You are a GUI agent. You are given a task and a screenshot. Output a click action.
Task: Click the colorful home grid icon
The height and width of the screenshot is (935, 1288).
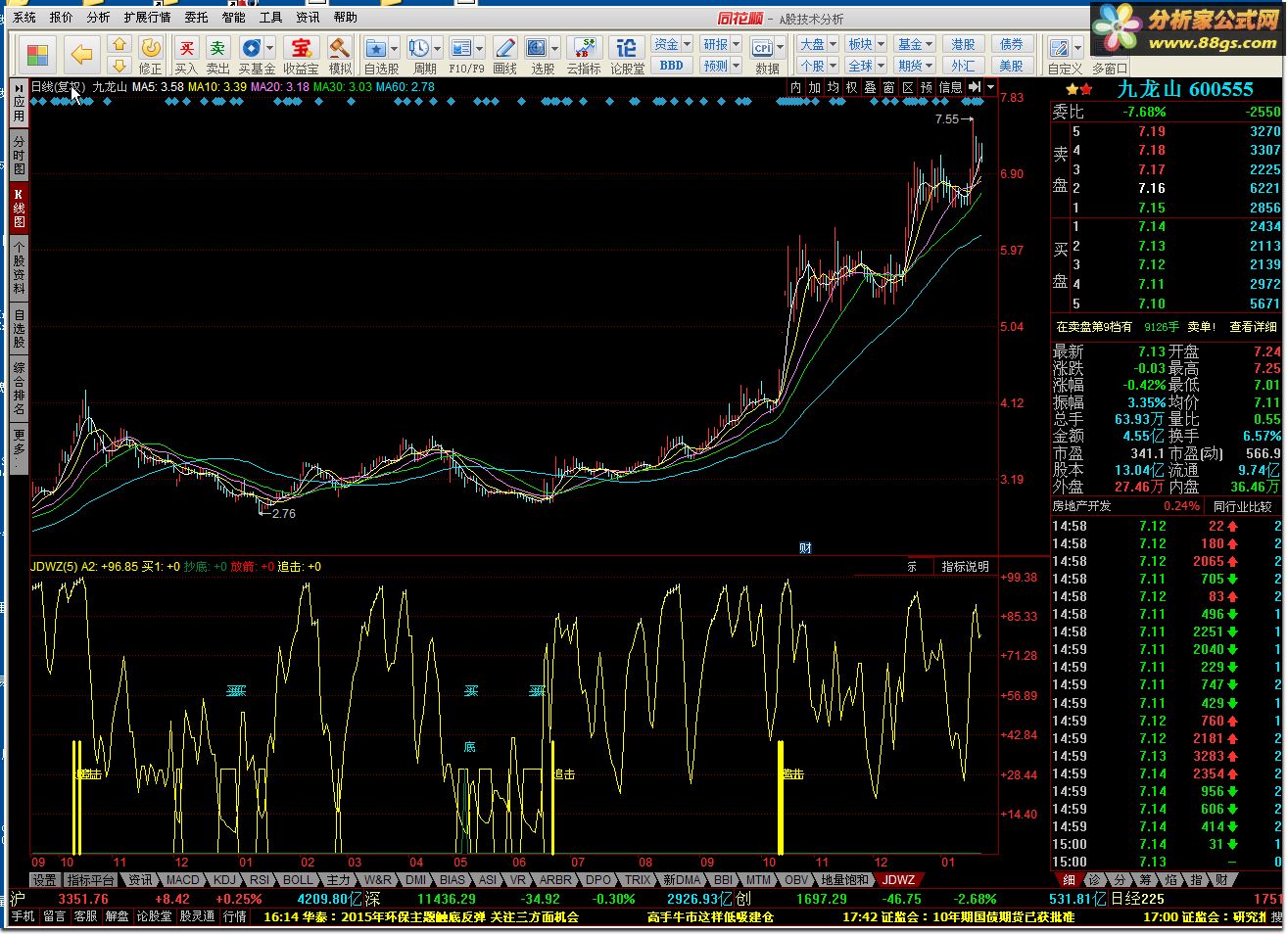coord(37,55)
